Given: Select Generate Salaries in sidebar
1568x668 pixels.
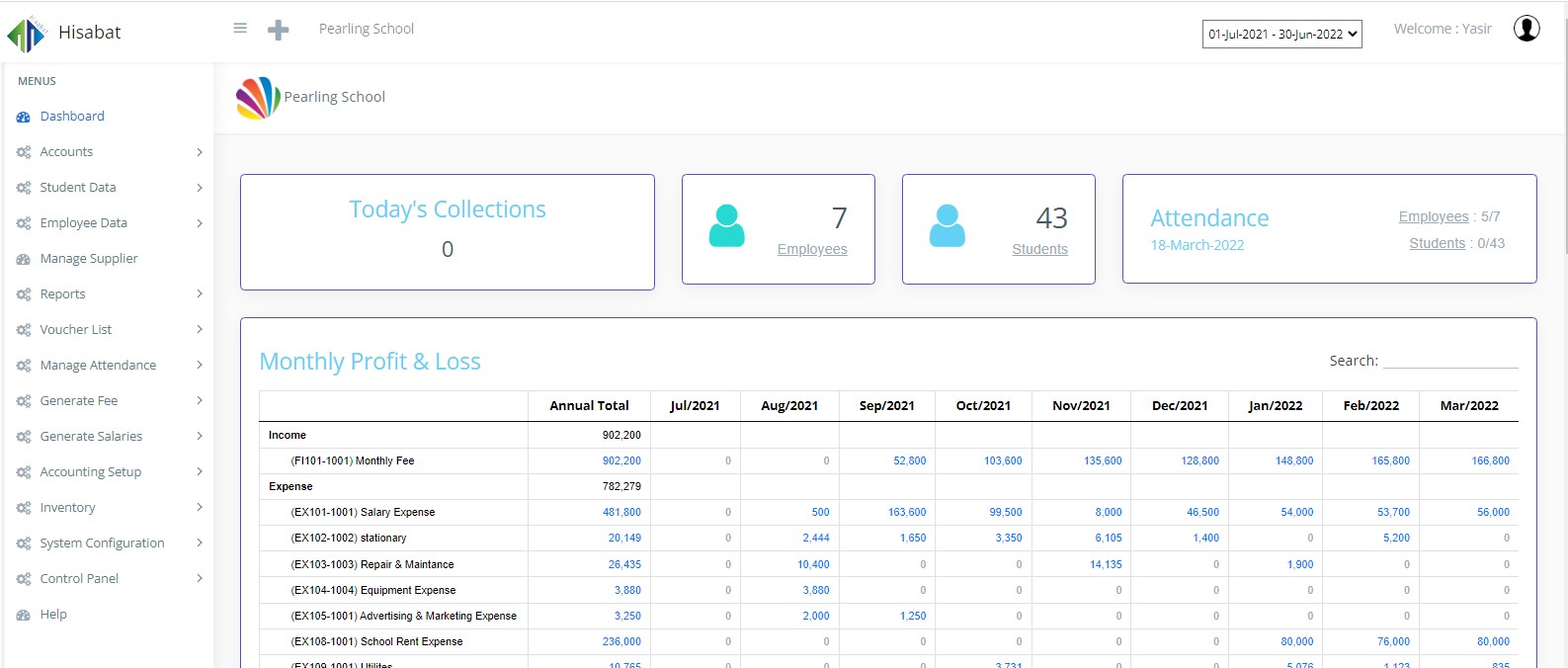Looking at the screenshot, I should point(91,437).
